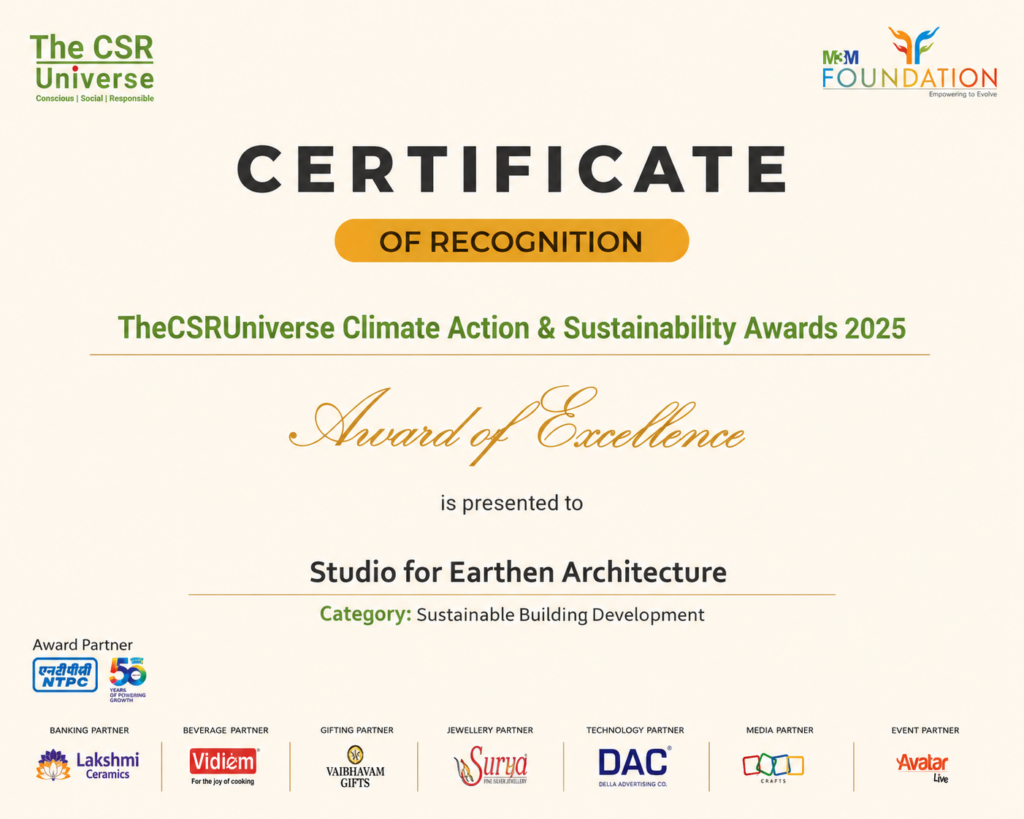This screenshot has width=1024, height=819.
Task: Click the green 'Category:' label
Action: (x=366, y=614)
